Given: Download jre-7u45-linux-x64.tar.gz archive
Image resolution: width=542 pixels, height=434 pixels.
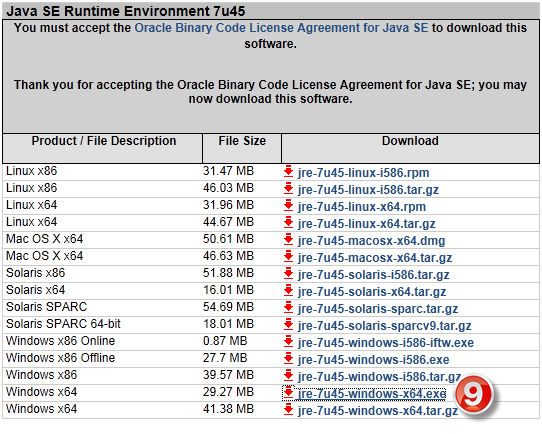Looking at the screenshot, I should click(366, 224).
